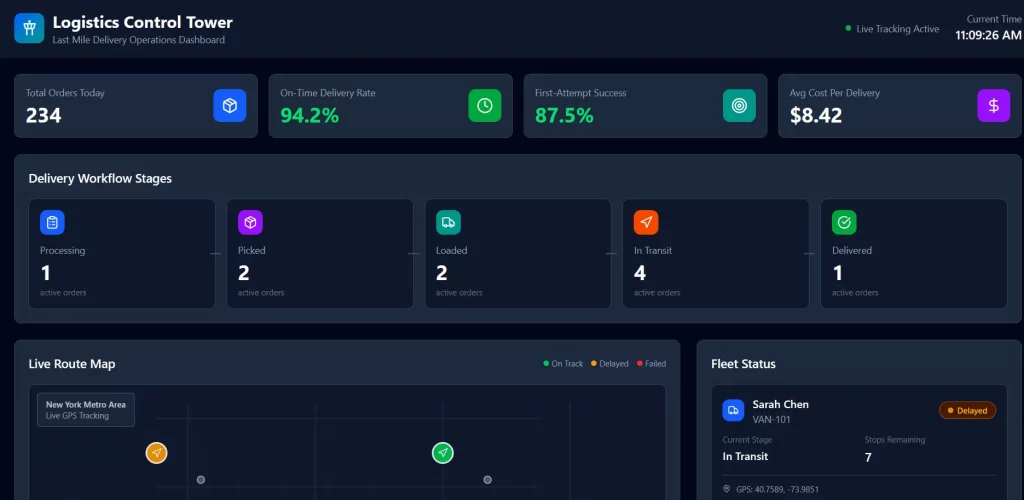Viewport: 1024px width, 500px height.
Task: Select the orange delayed vehicle marker on map
Action: [156, 453]
